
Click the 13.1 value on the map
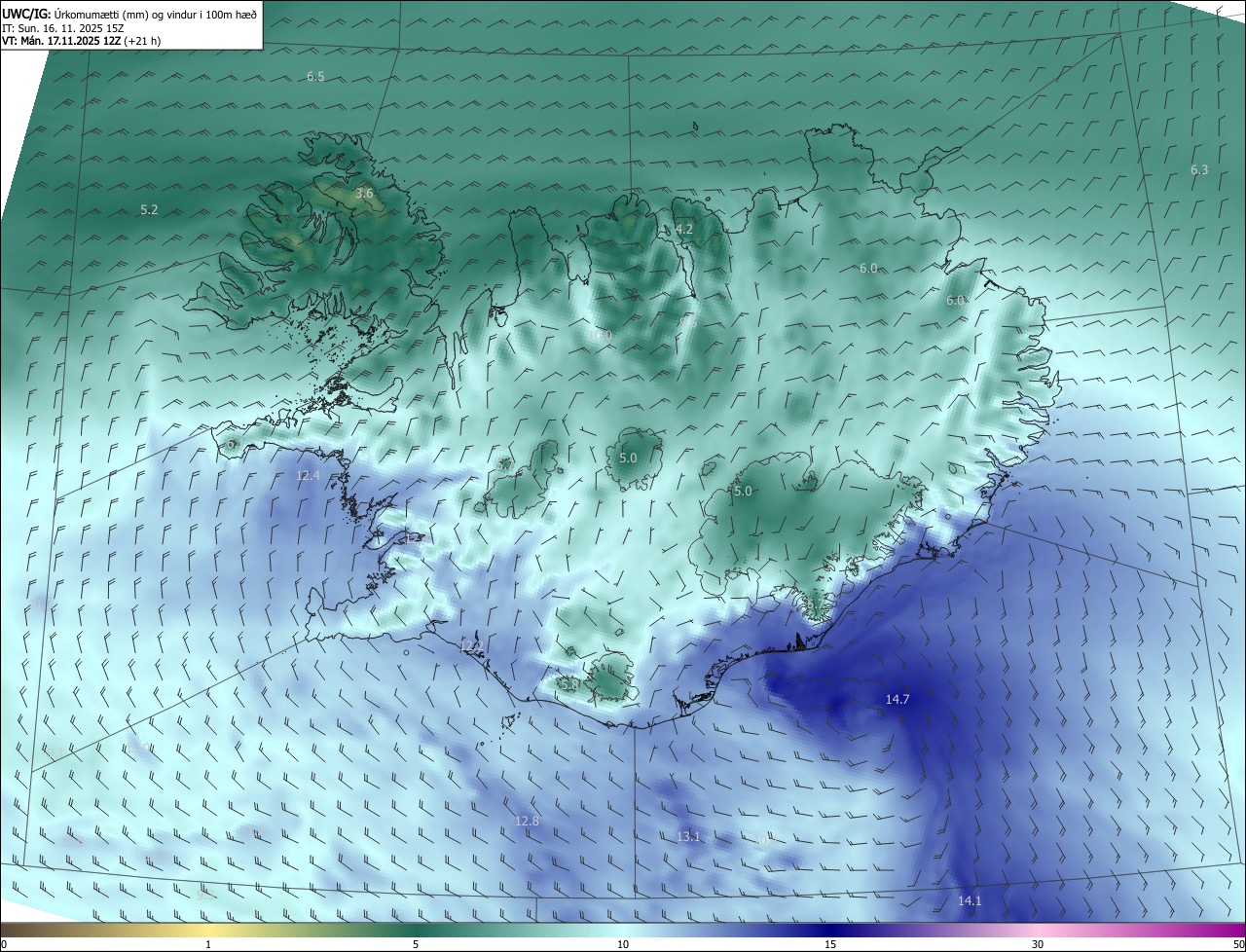tap(689, 837)
